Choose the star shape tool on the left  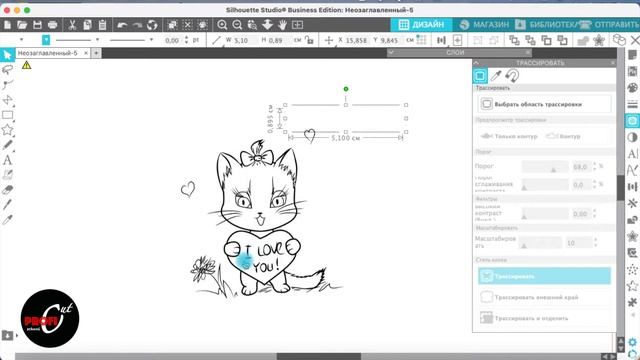click(7, 130)
